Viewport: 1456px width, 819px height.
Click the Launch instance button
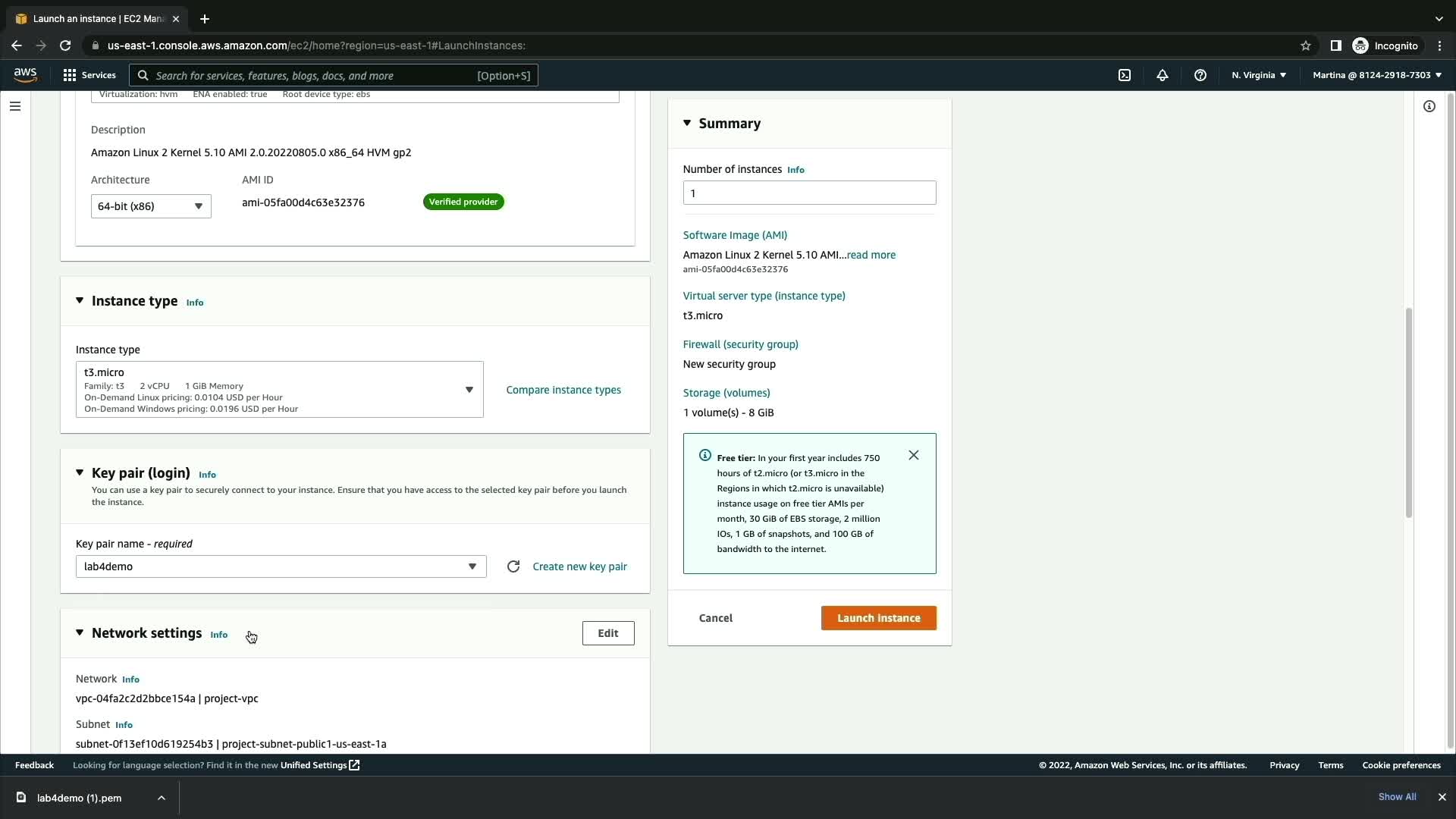pyautogui.click(x=878, y=618)
